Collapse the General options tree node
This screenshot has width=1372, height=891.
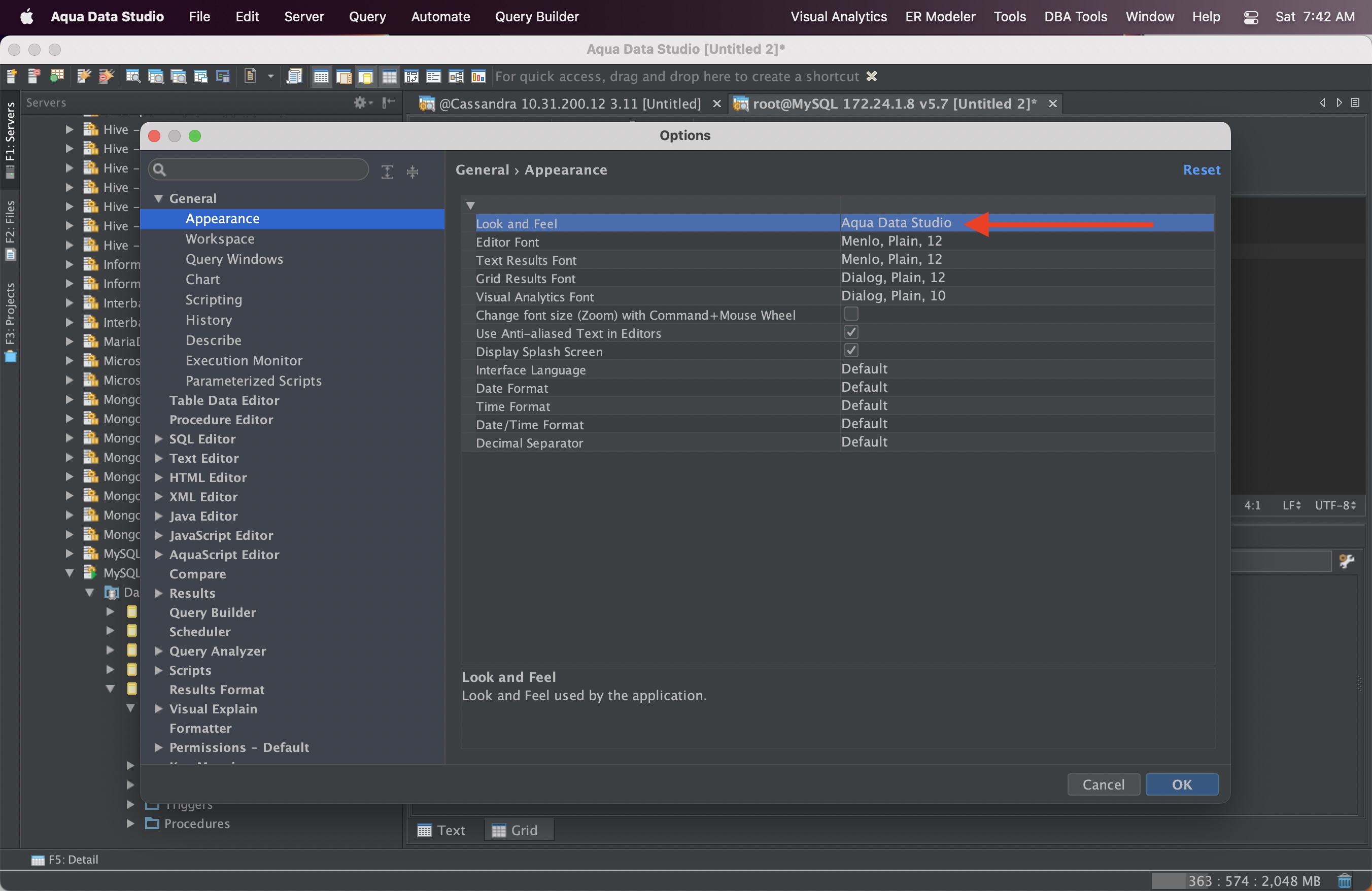click(x=158, y=198)
